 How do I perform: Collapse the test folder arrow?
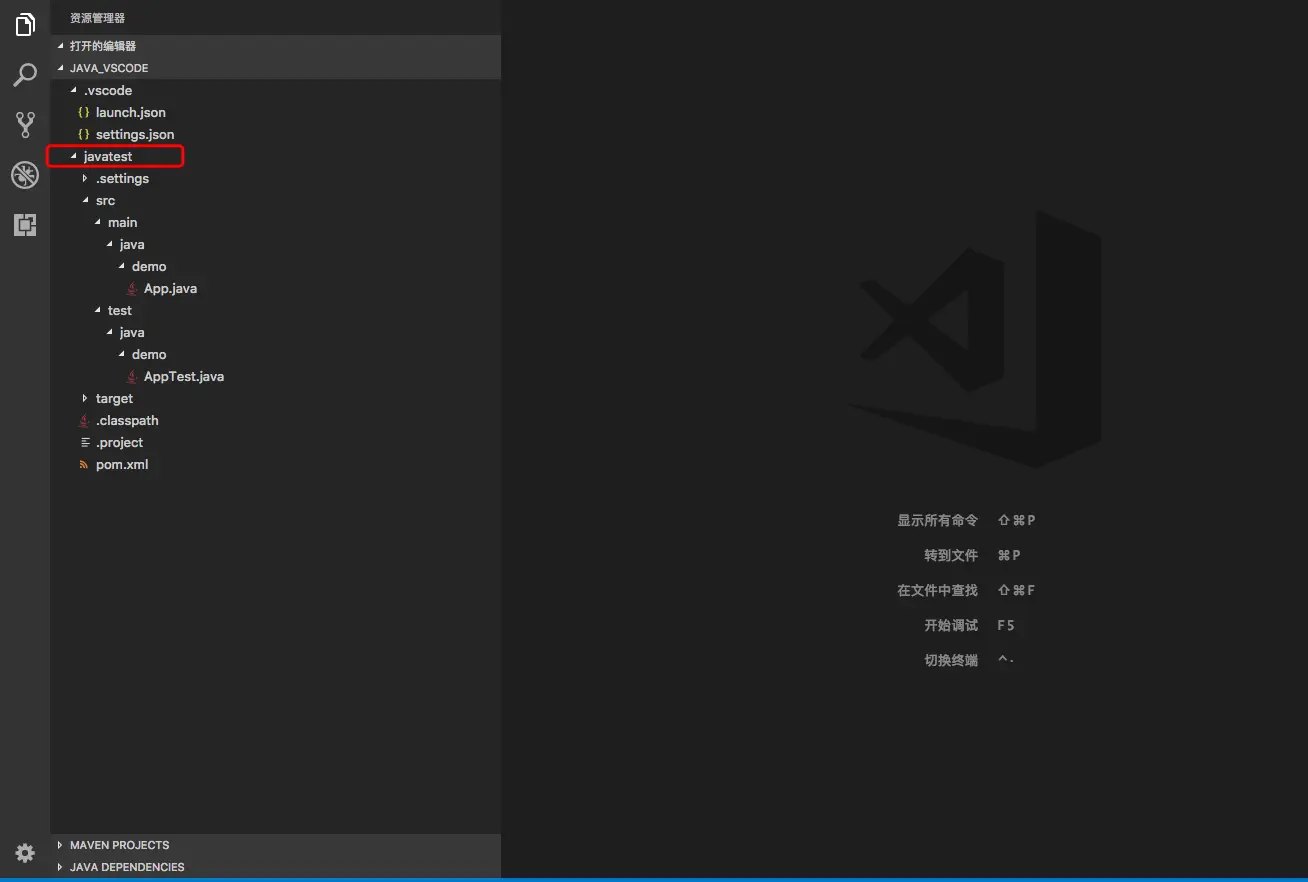[x=97, y=310]
